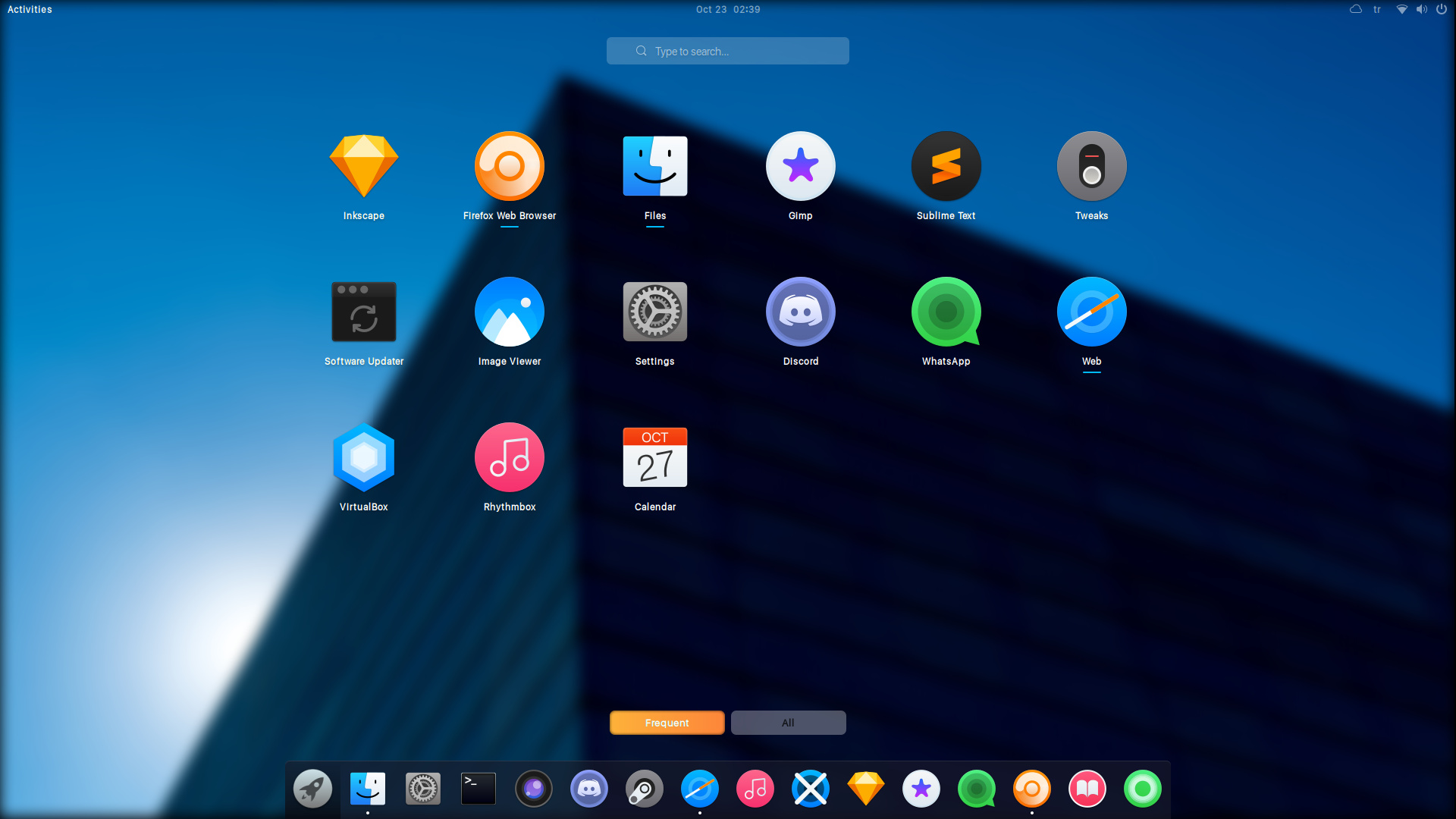Launch Software Updater
This screenshot has width=1456, height=819.
click(x=364, y=312)
